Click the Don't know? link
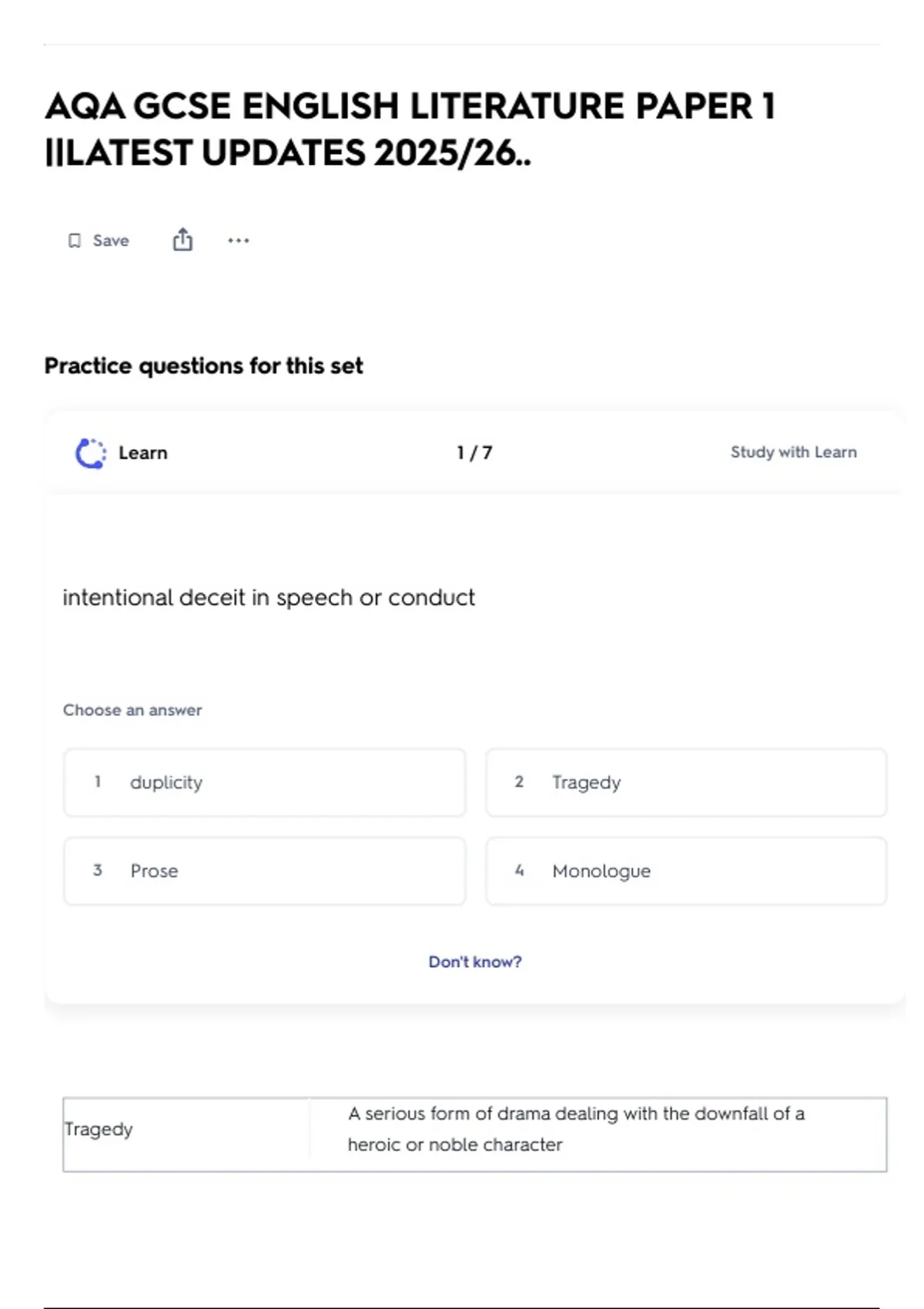924x1309 pixels. 475,962
